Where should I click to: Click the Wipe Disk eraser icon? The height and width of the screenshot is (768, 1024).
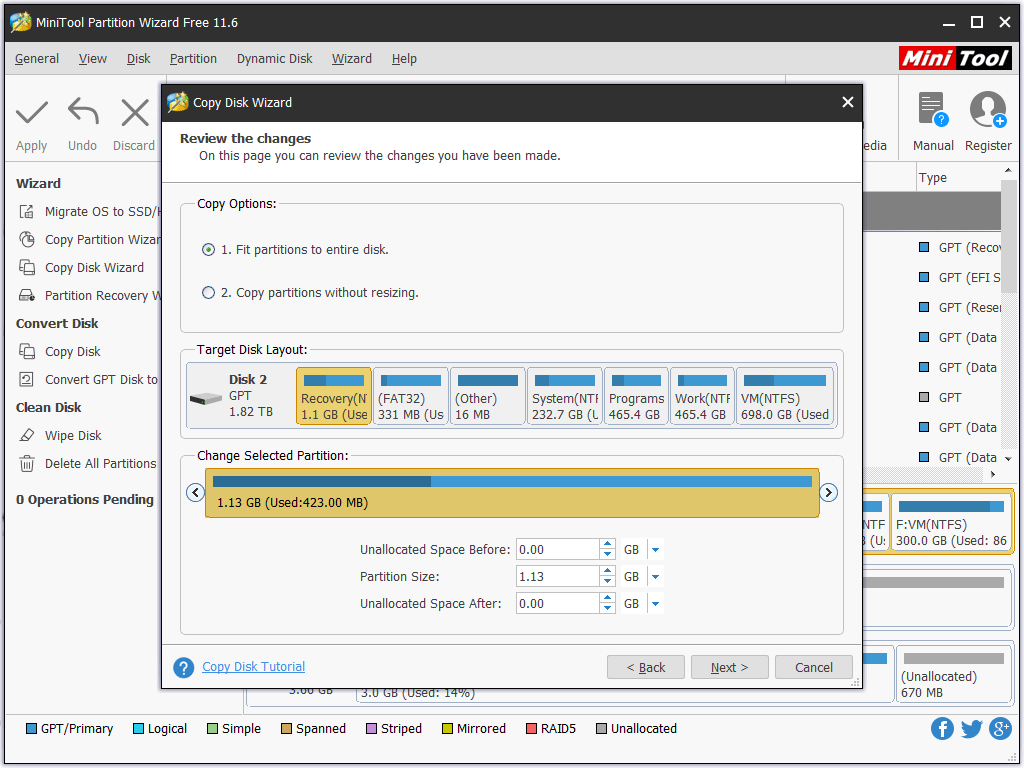(x=27, y=436)
